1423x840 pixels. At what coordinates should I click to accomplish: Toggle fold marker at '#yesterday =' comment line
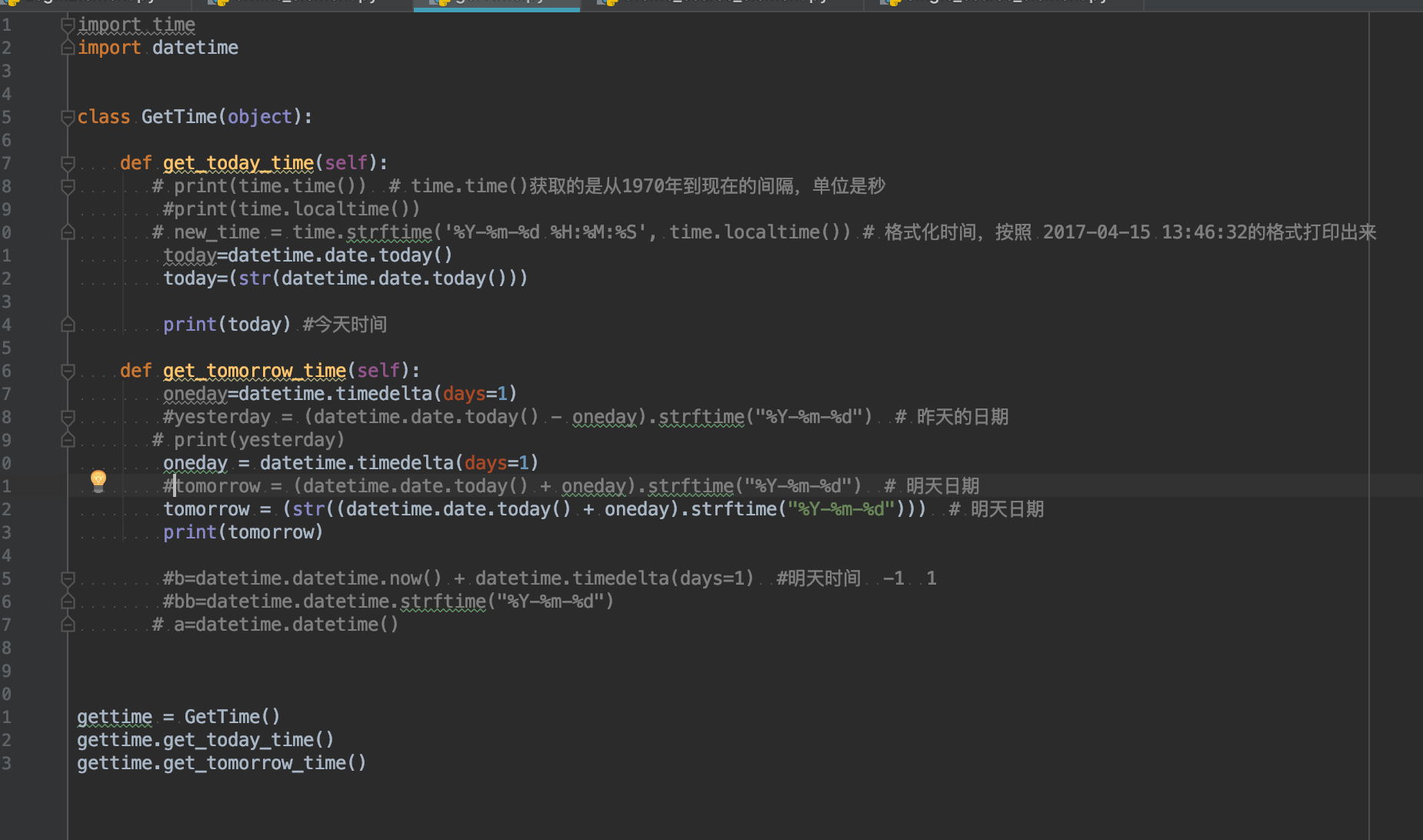click(68, 418)
